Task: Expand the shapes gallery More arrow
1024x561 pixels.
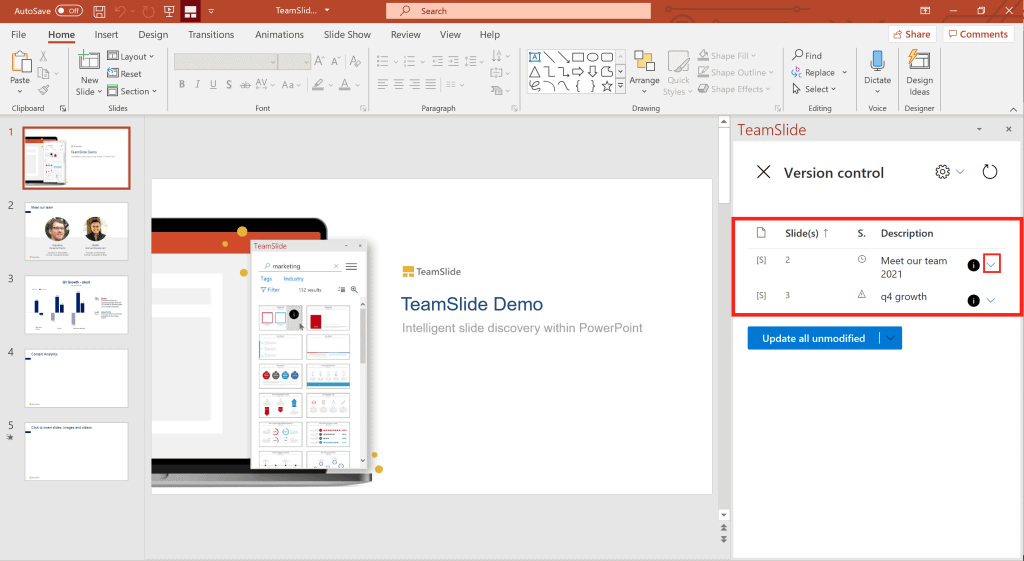Action: [x=620, y=86]
